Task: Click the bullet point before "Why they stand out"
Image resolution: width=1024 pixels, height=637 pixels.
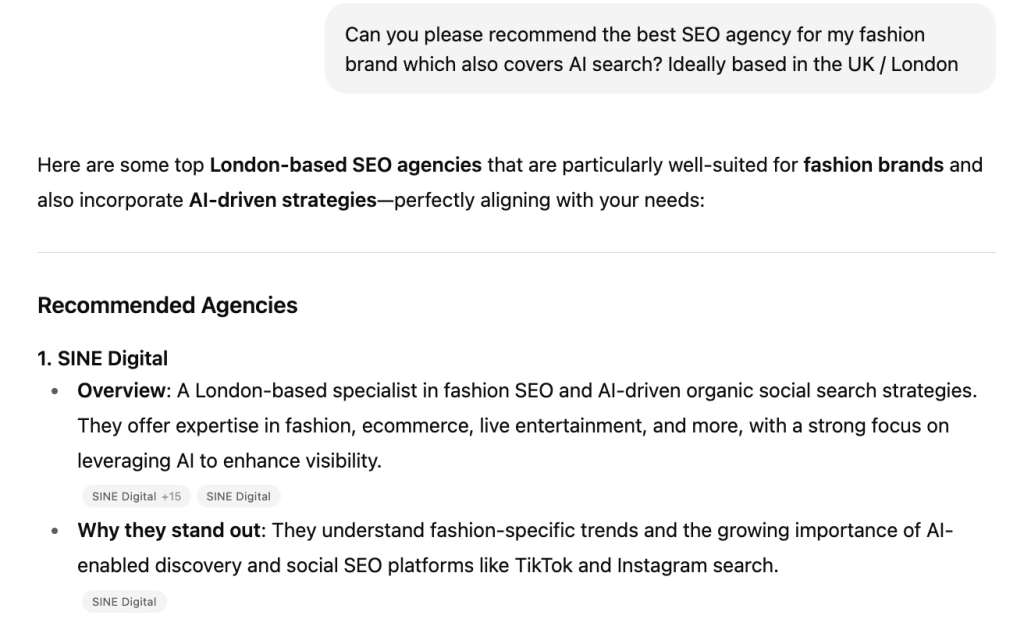Action: click(x=55, y=531)
